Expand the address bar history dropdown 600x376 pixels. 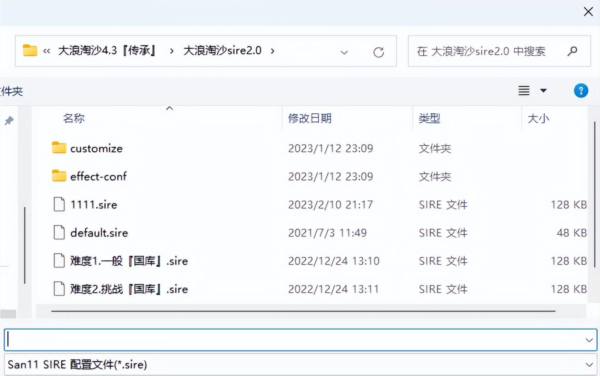point(344,52)
